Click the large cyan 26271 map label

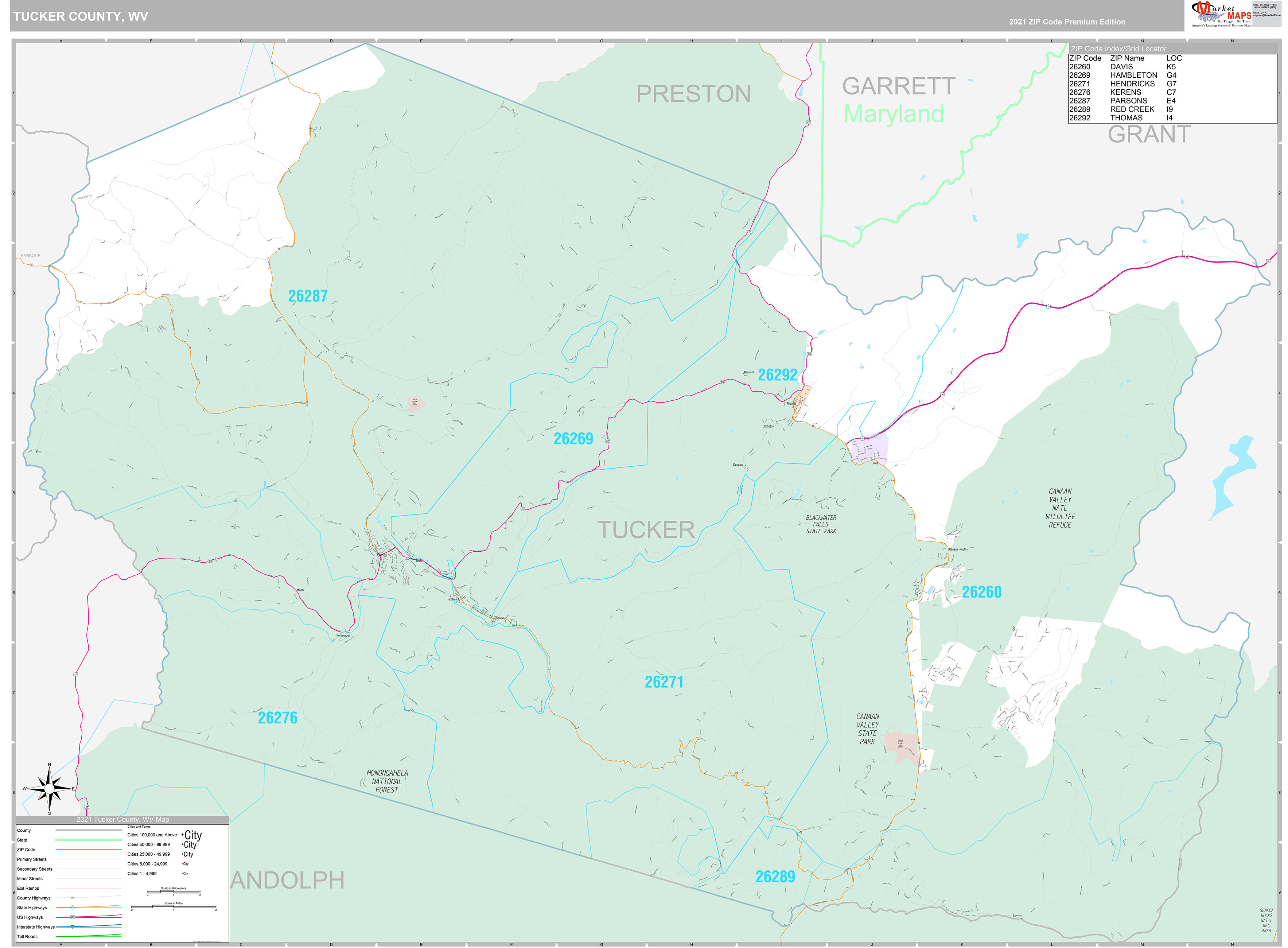(664, 682)
